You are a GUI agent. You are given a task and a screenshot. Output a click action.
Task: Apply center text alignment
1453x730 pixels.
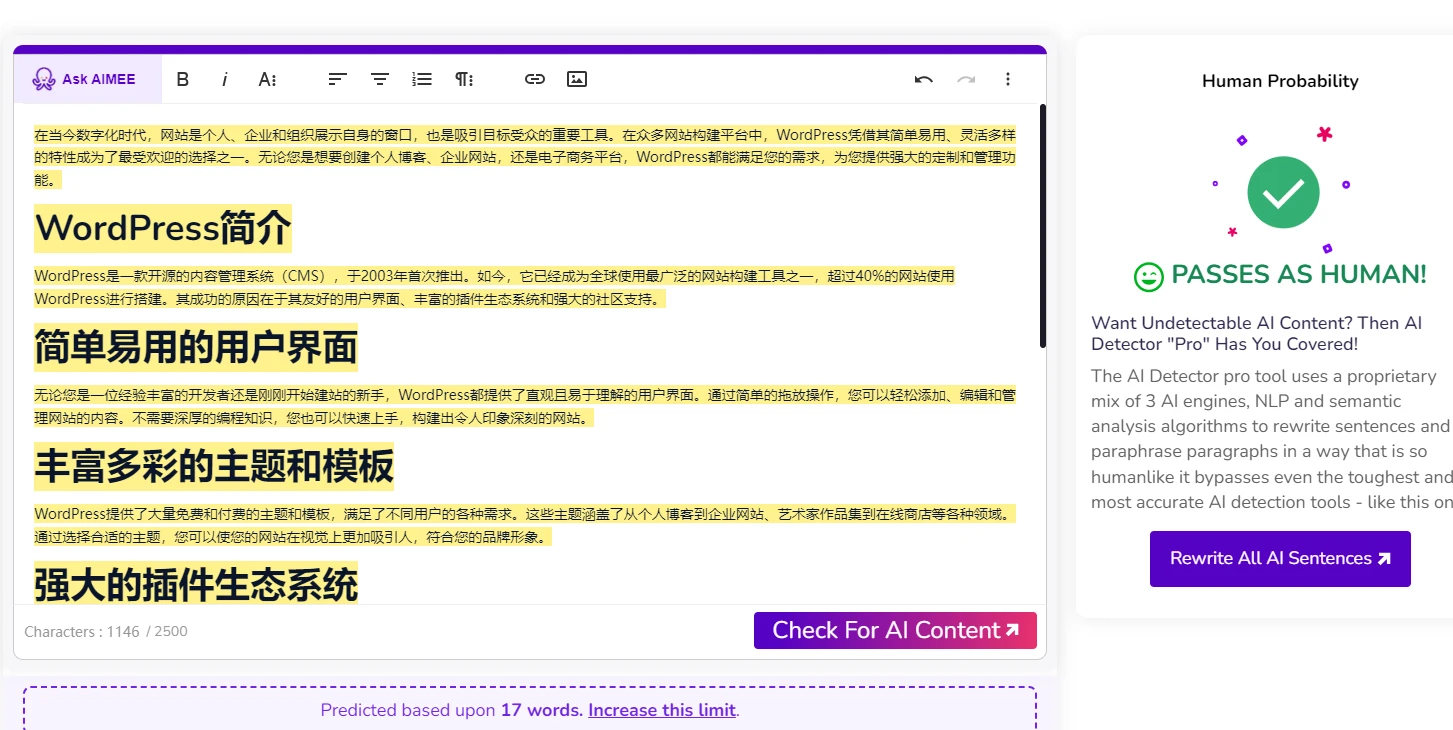380,79
